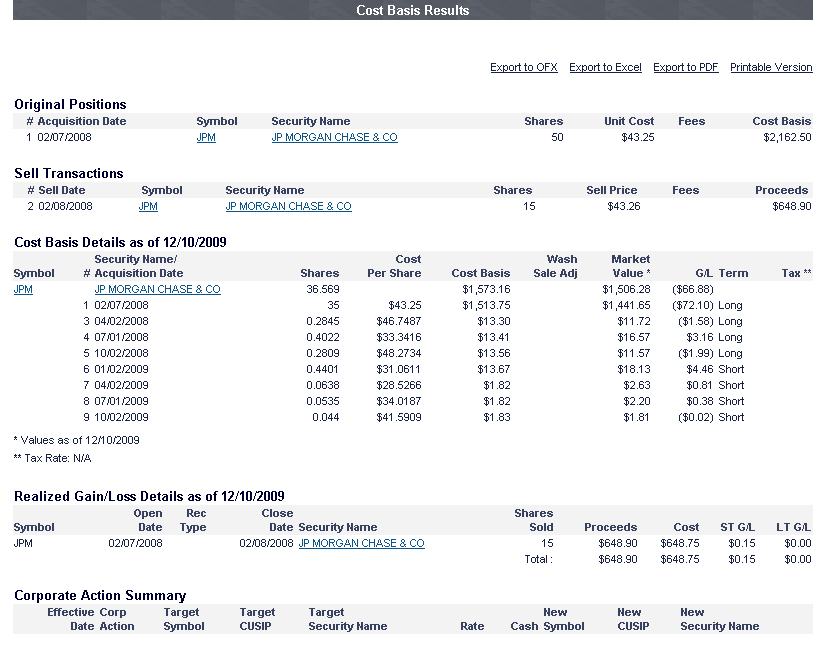
Task: Select acquisition date "01/02/2009"
Action: pyautogui.click(x=121, y=369)
